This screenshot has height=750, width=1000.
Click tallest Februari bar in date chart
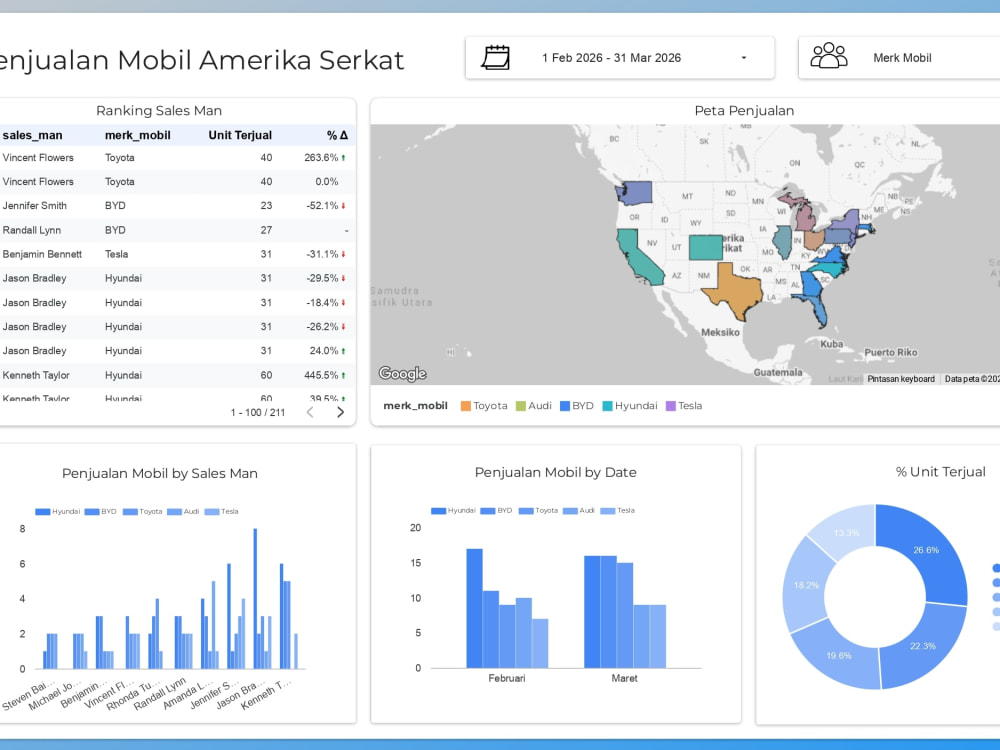(x=474, y=608)
